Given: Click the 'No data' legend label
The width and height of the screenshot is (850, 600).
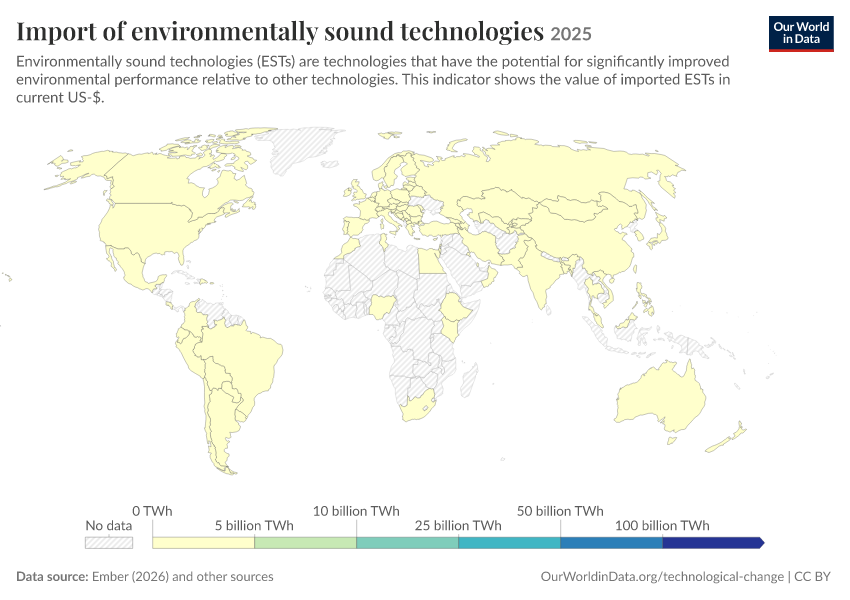Looking at the screenshot, I should point(108,526).
